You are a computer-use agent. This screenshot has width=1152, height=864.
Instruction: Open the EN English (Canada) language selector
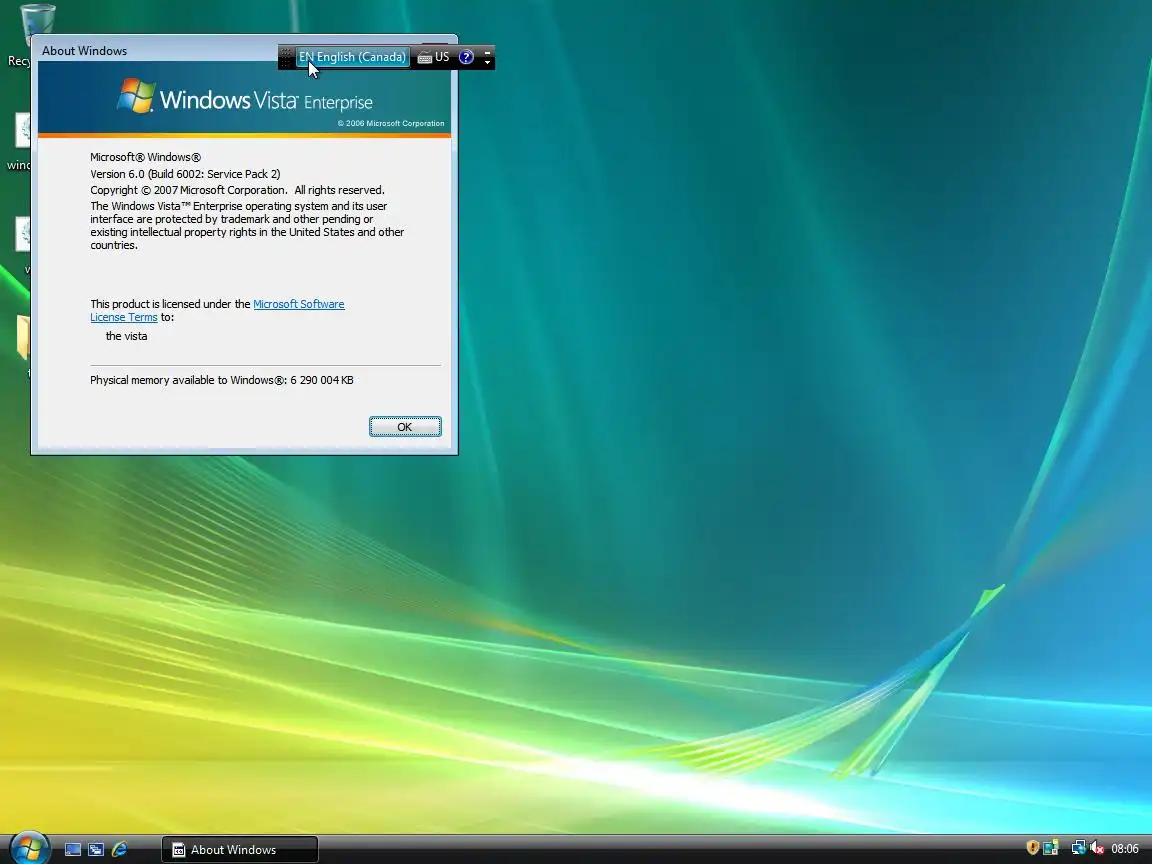[352, 57]
